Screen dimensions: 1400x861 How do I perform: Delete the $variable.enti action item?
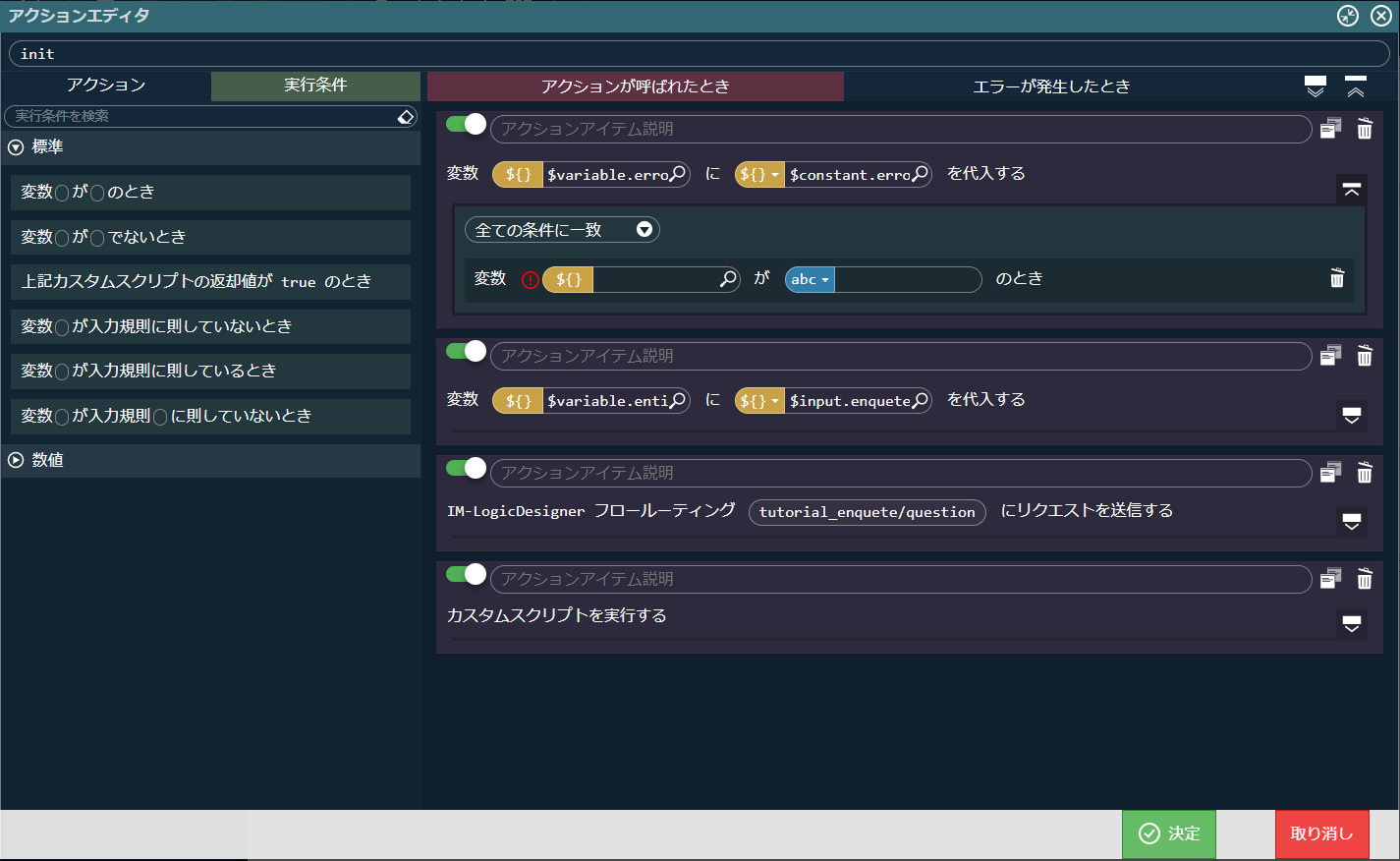pos(1365,356)
